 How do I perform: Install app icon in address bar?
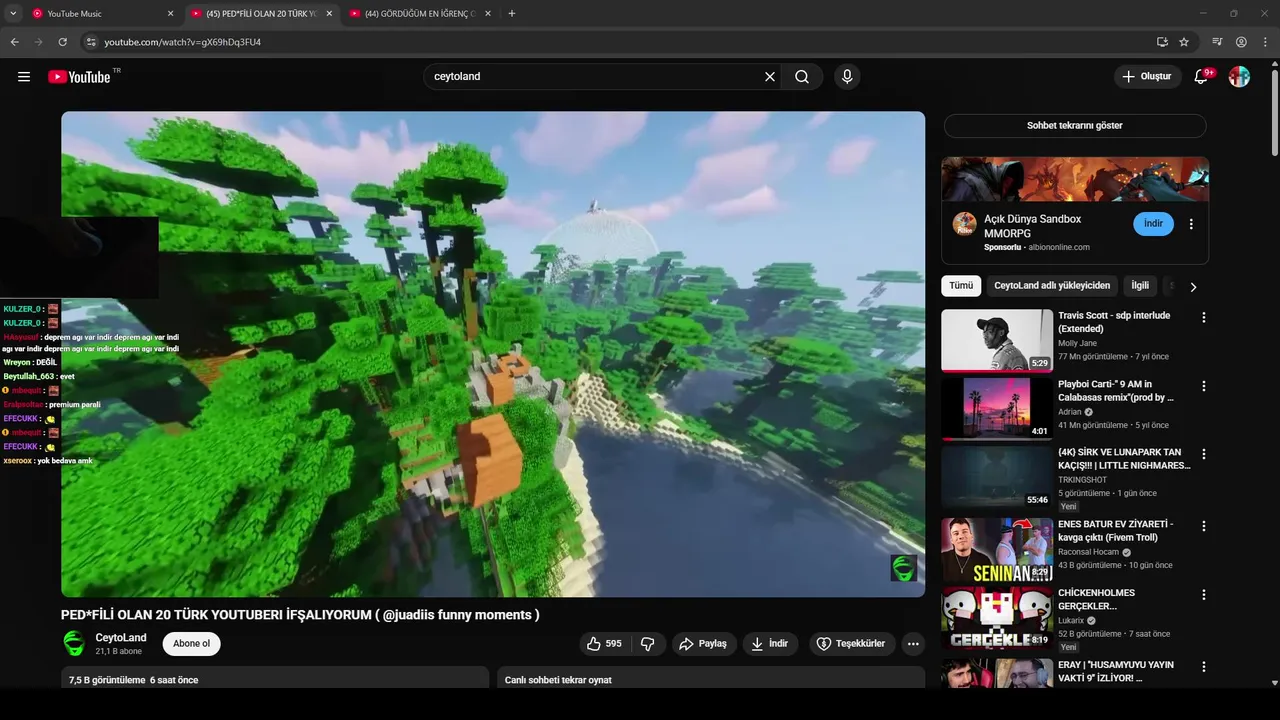pos(1162,42)
